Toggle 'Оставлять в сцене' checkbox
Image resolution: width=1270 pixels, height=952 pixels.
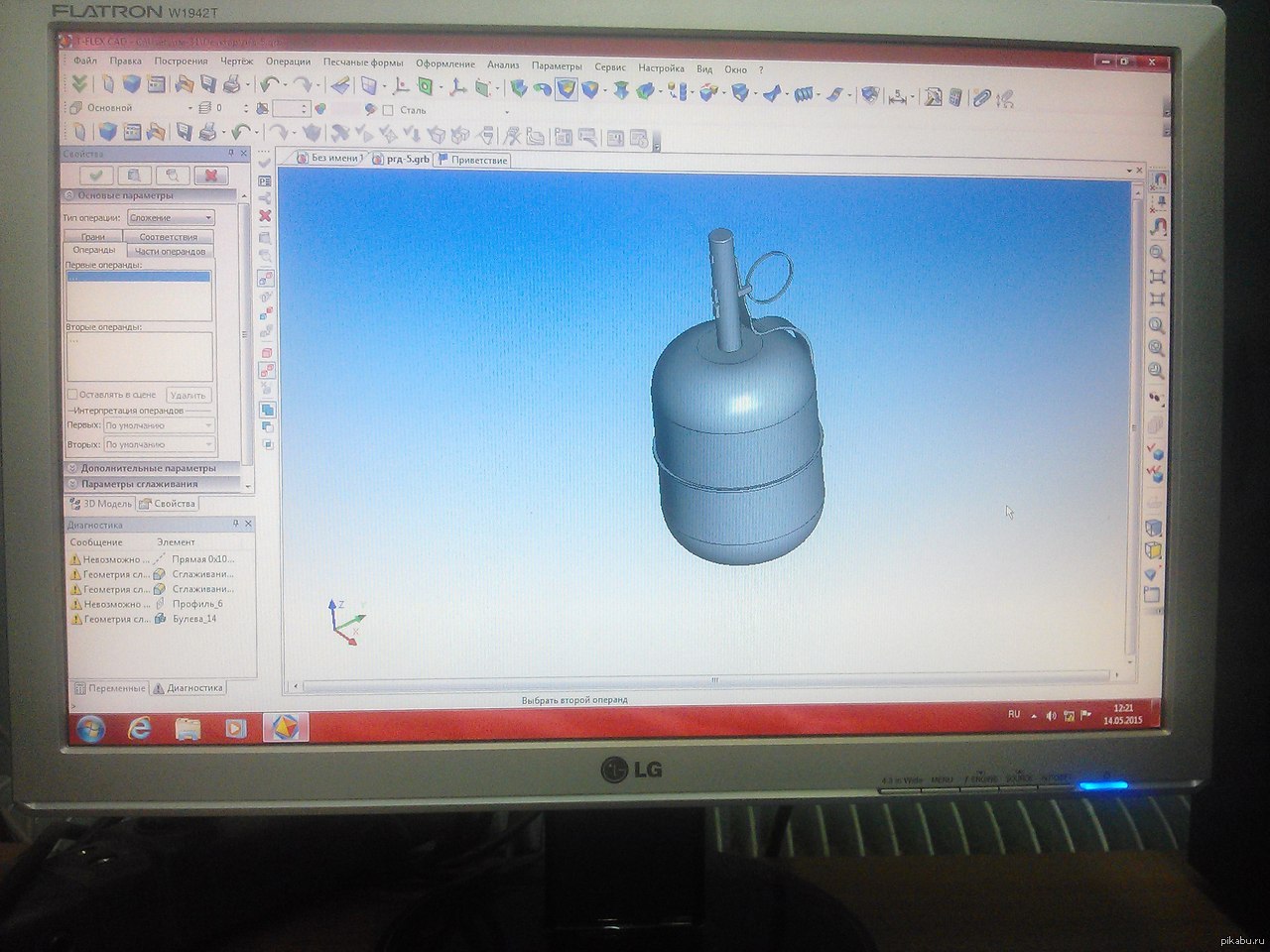[72, 395]
